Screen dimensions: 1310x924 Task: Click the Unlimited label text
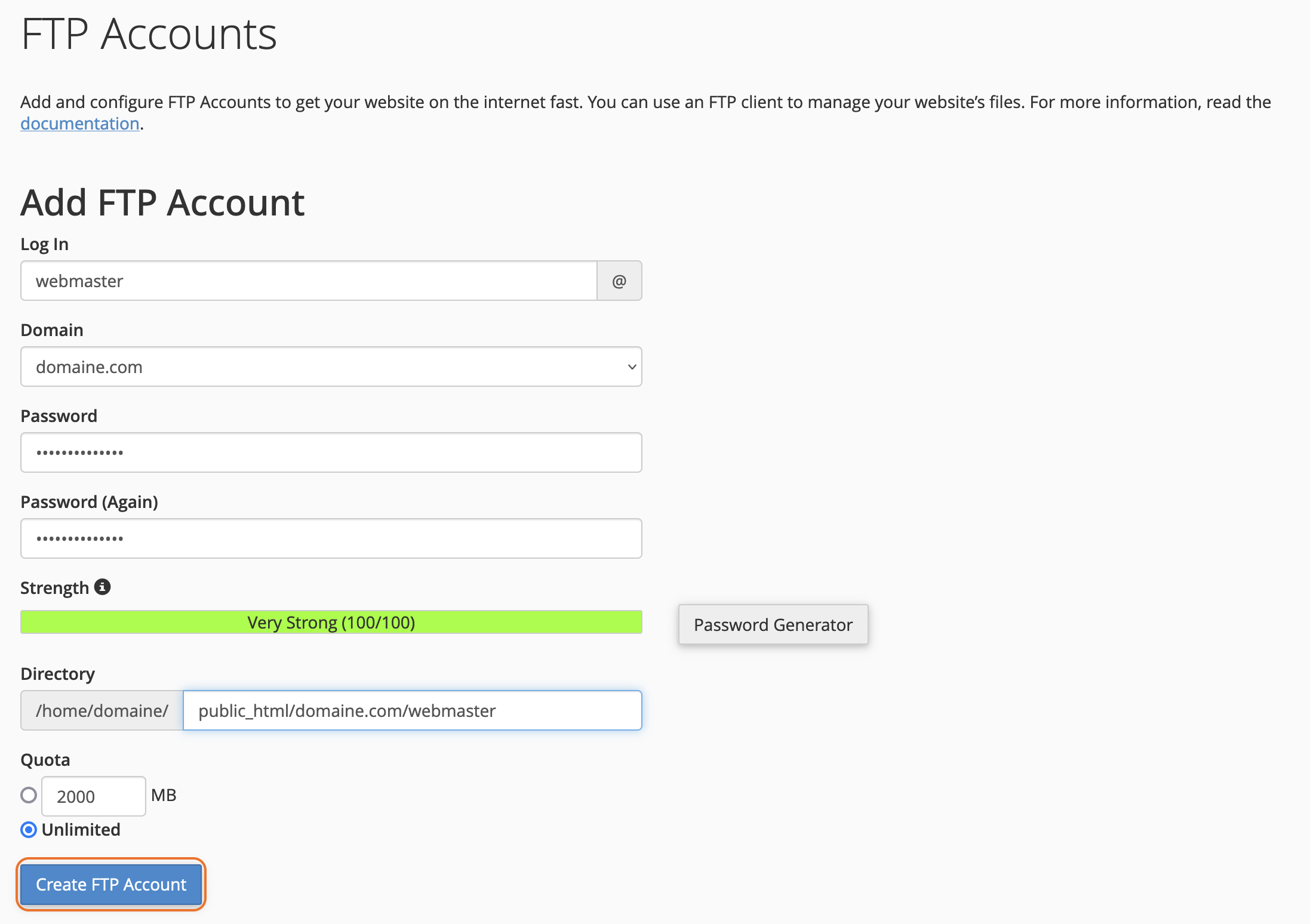(x=81, y=830)
